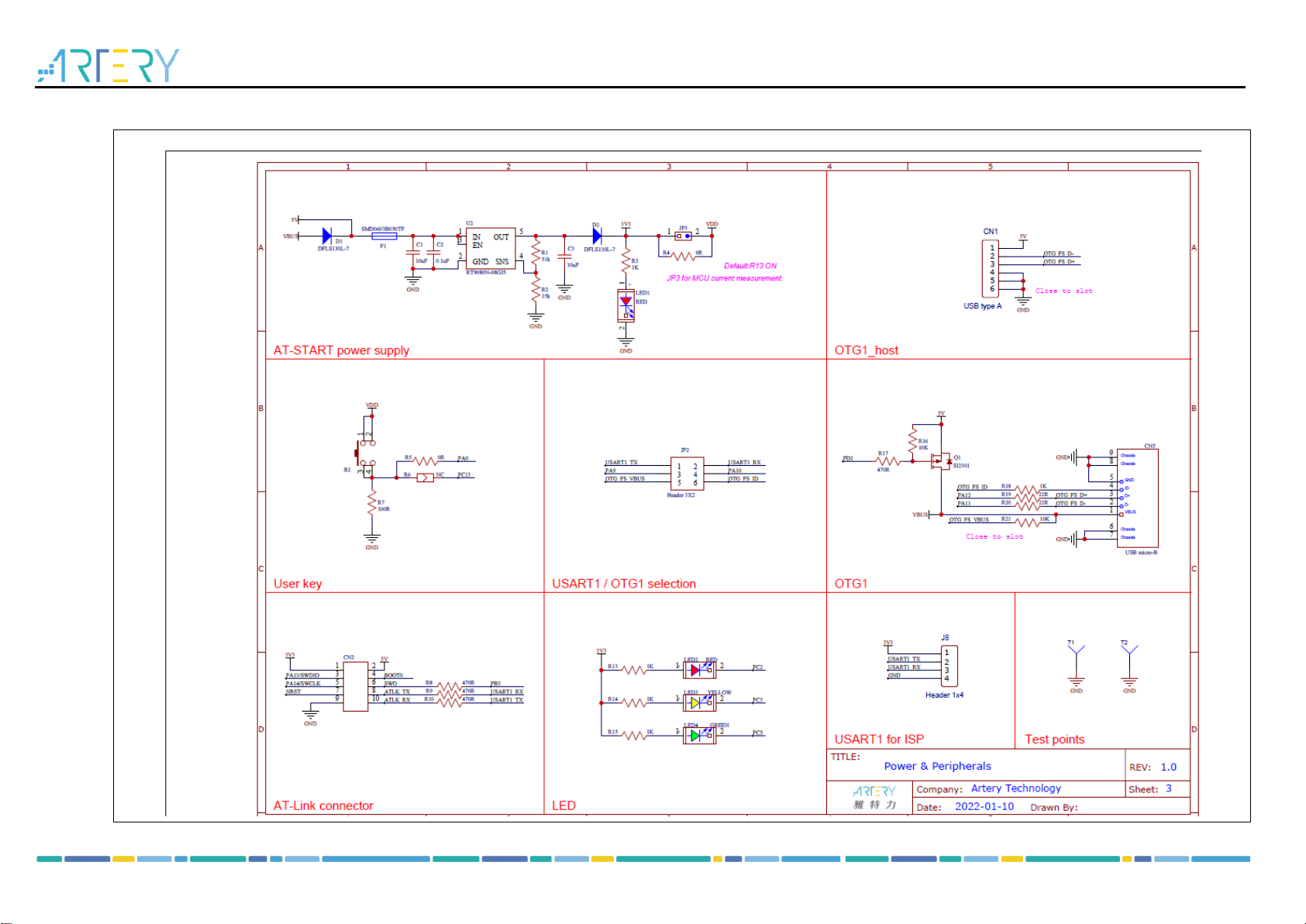Select the CN5 USB micro-B connector block
The width and height of the screenshot is (1306, 924).
point(1137,498)
